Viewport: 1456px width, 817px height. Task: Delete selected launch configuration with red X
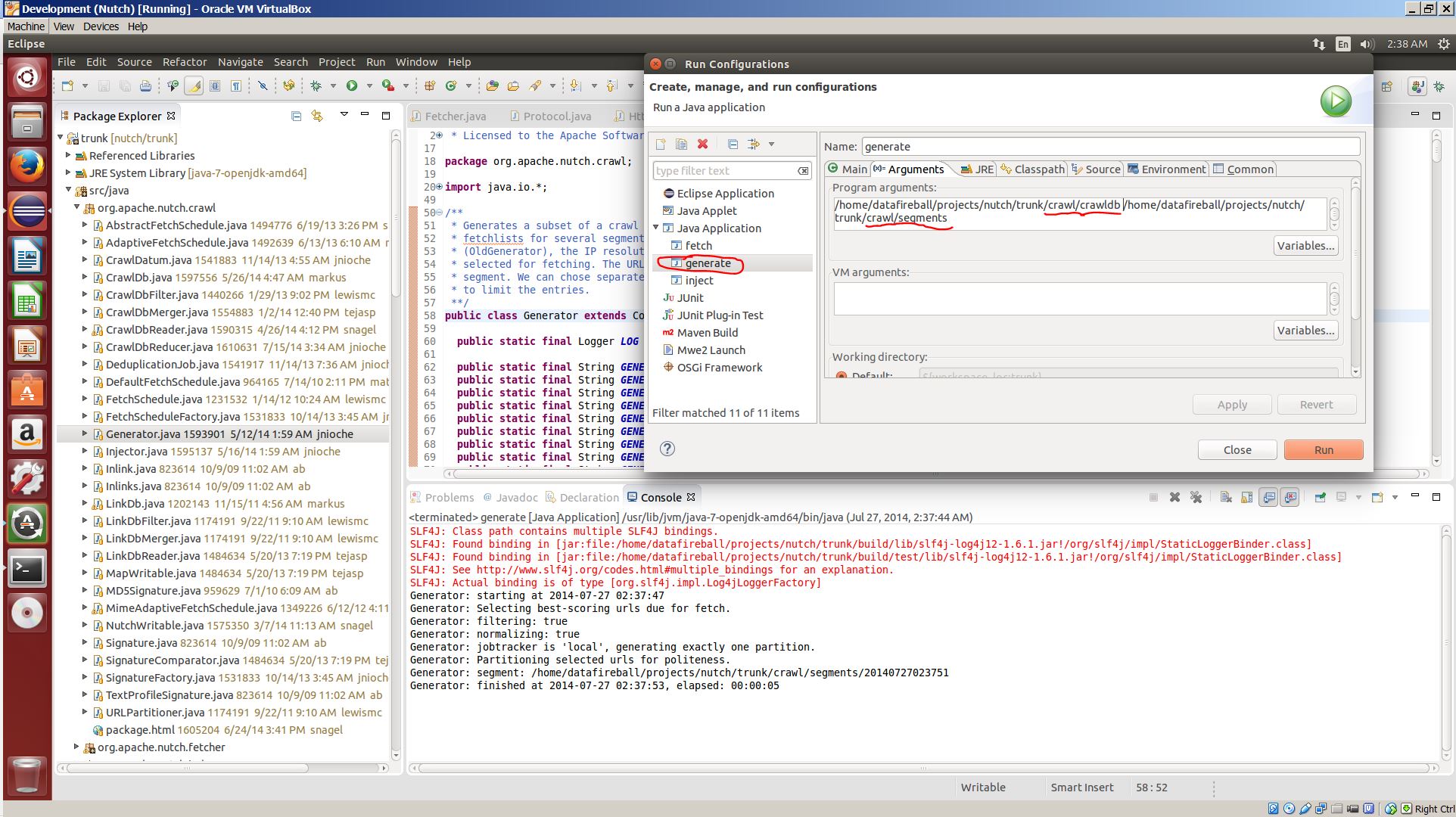pyautogui.click(x=702, y=144)
